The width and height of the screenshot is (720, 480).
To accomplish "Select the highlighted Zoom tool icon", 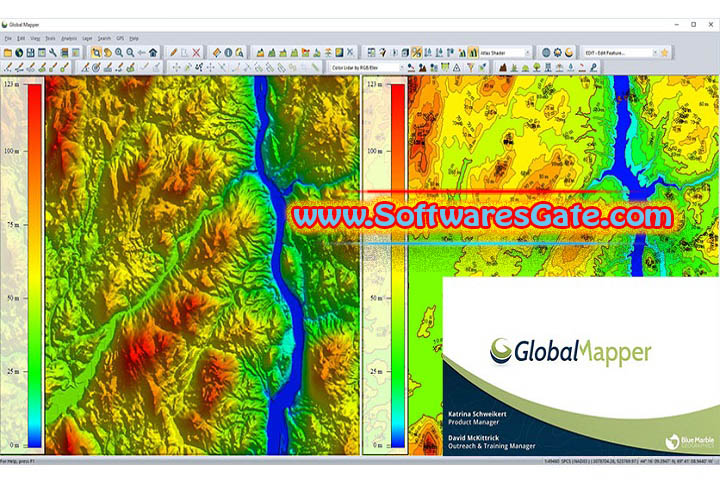I will click(96, 53).
